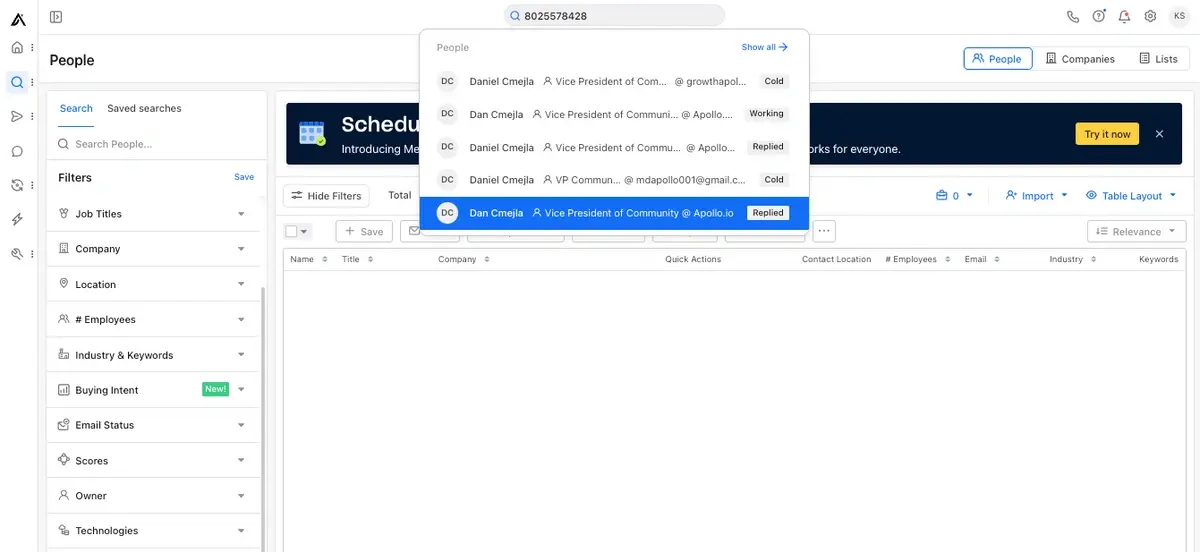Switch to the Companies tab

1080,59
